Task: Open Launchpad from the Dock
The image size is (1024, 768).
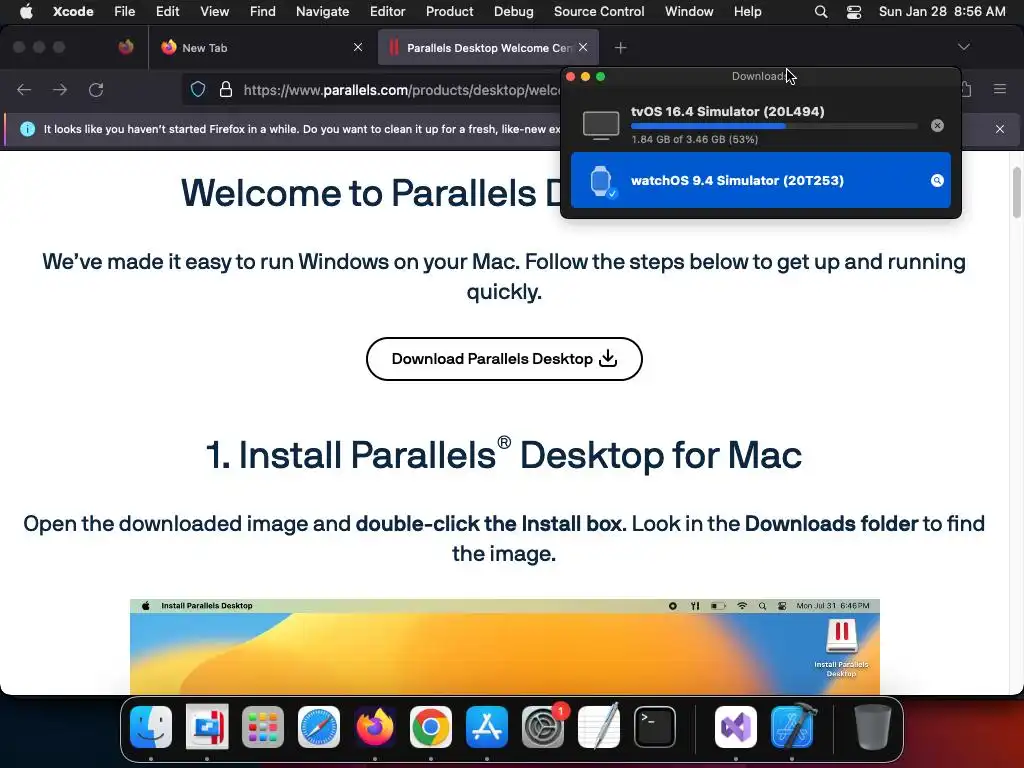Action: [263, 727]
